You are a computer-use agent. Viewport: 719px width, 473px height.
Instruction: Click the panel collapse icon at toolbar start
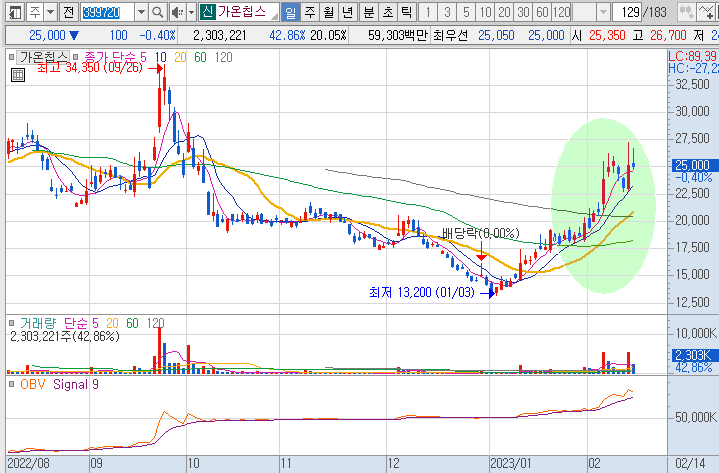coord(15,12)
